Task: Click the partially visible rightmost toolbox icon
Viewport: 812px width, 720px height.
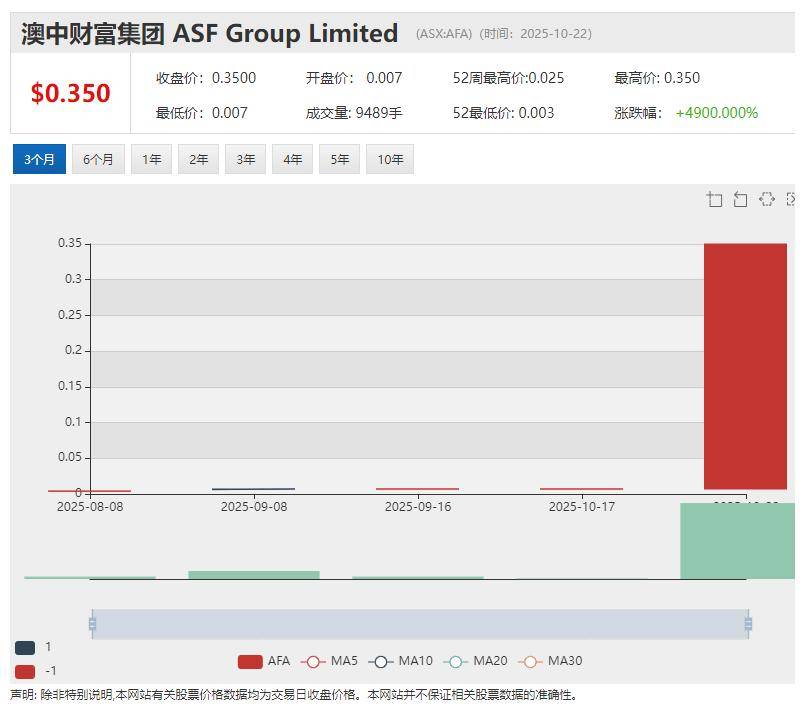Action: (791, 200)
